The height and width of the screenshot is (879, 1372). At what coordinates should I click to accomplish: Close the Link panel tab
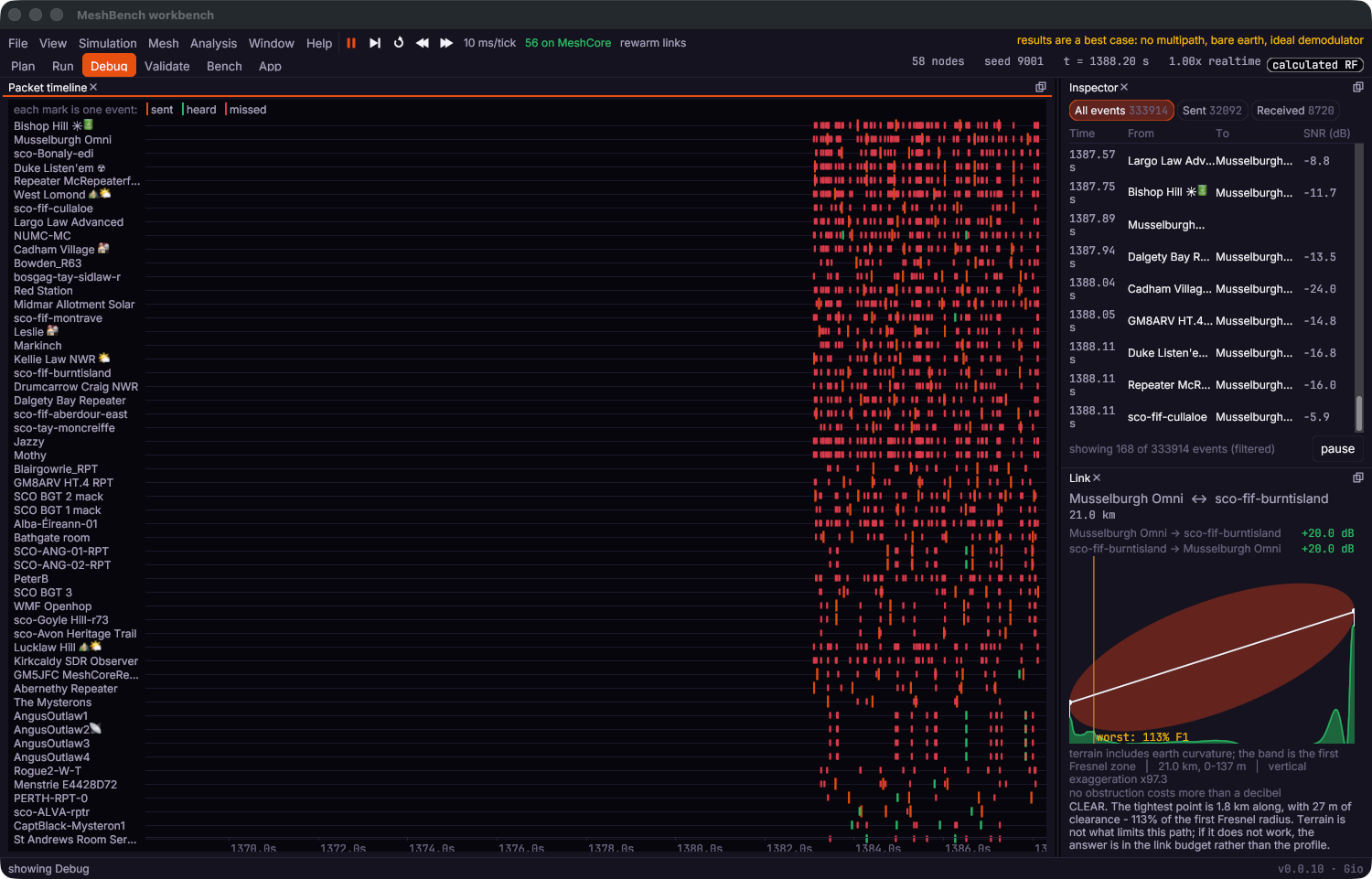point(1097,477)
